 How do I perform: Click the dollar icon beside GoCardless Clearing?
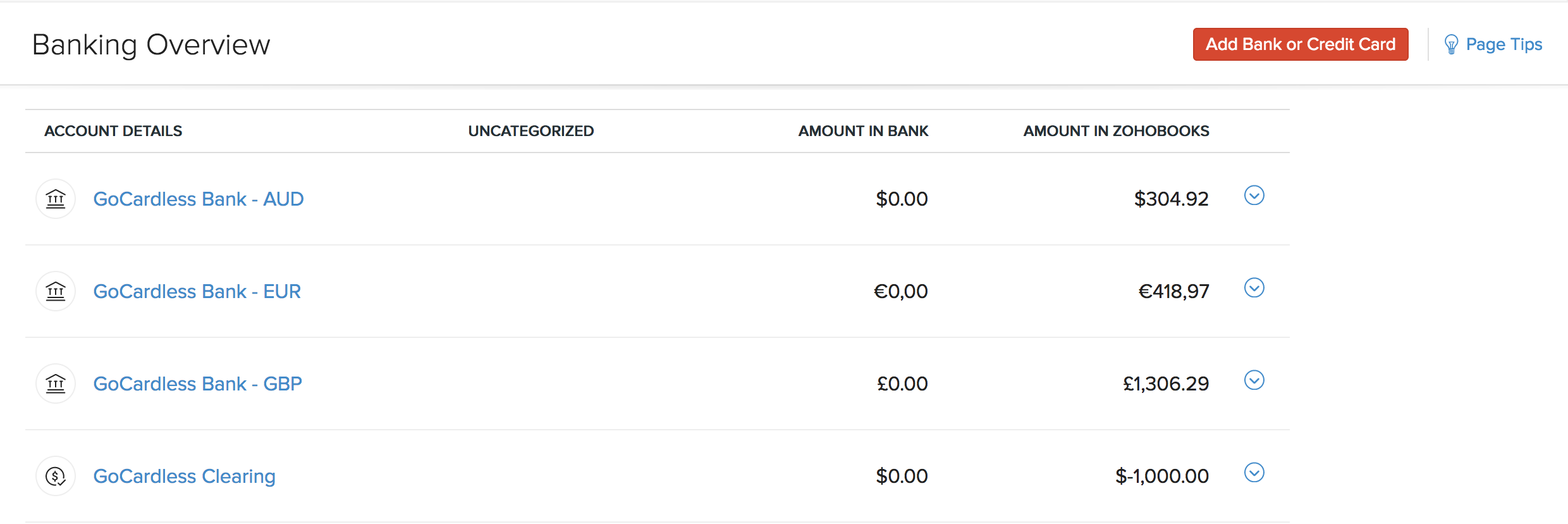click(56, 476)
